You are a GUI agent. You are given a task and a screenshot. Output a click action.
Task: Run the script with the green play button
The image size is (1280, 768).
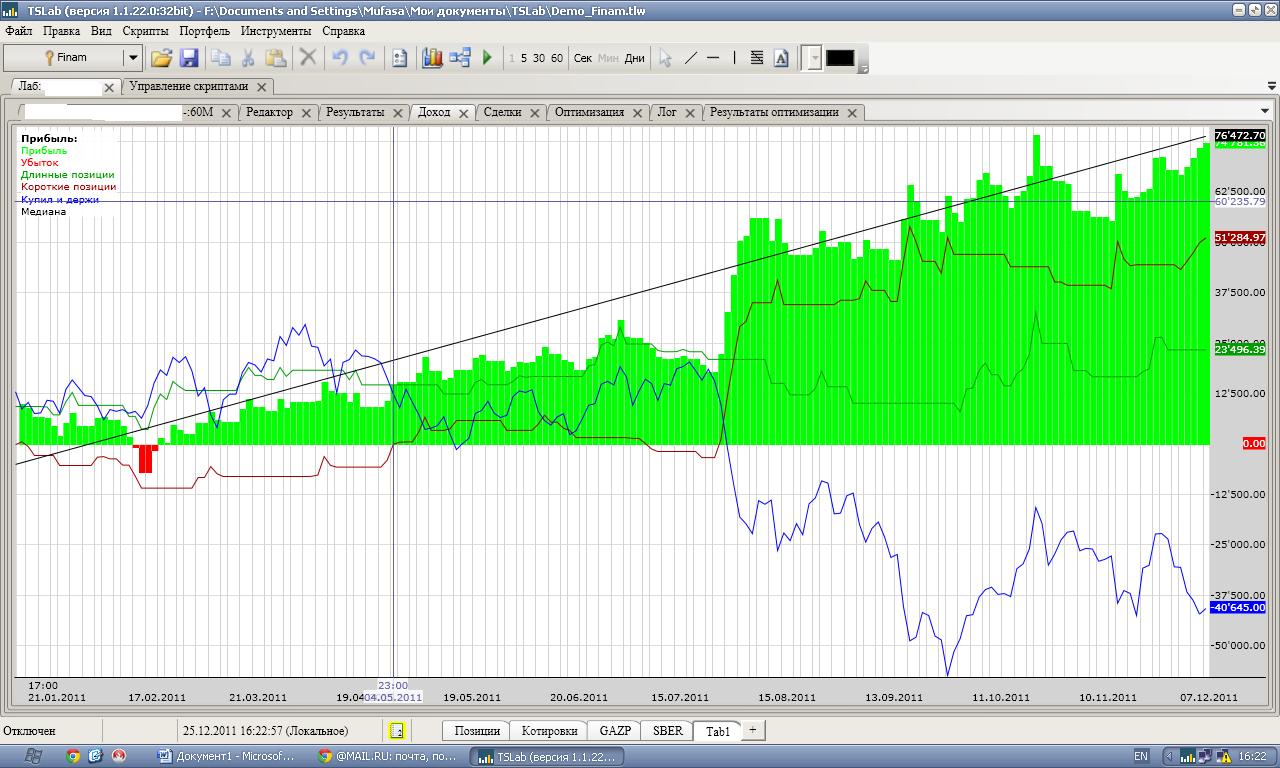[x=487, y=58]
